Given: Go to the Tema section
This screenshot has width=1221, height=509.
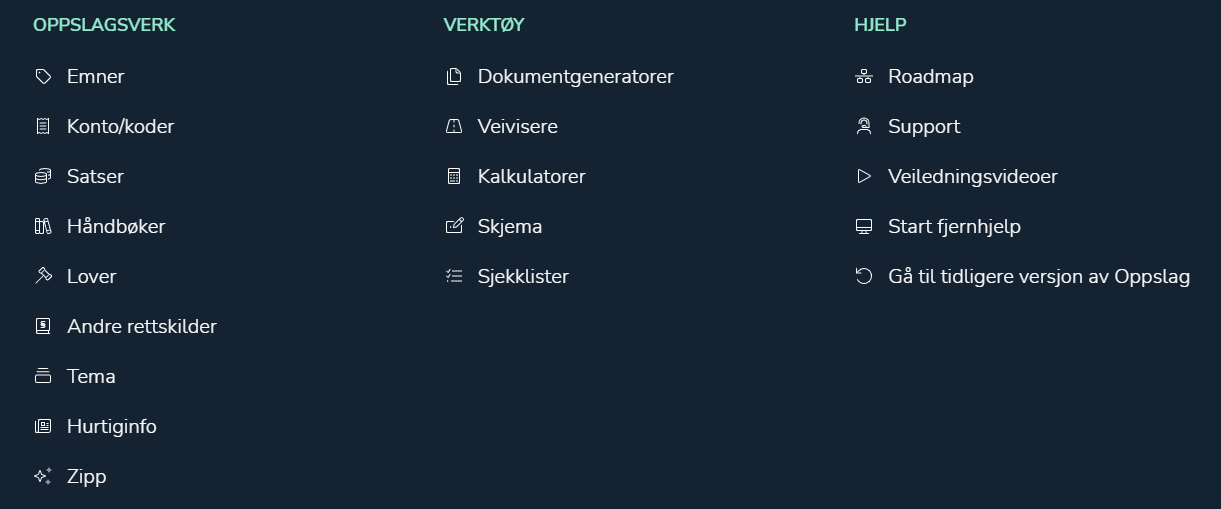Looking at the screenshot, I should (91, 376).
